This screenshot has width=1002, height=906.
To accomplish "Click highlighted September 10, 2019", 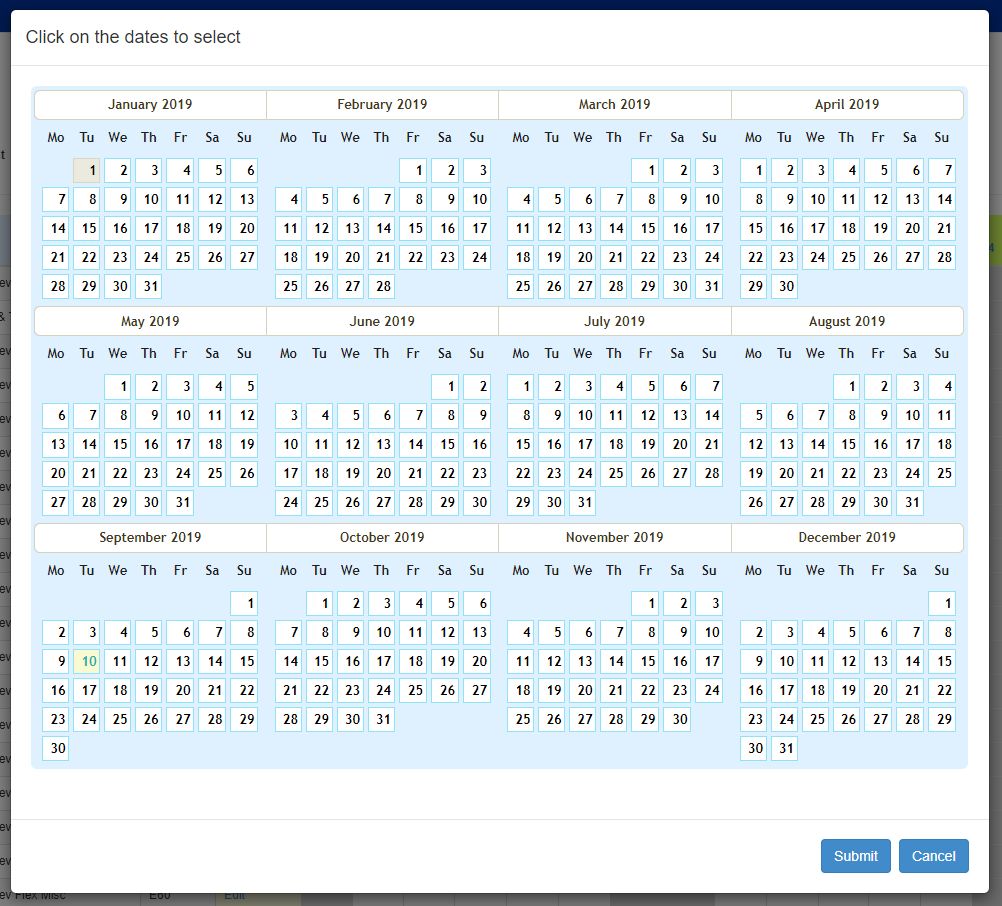I will point(87,661).
